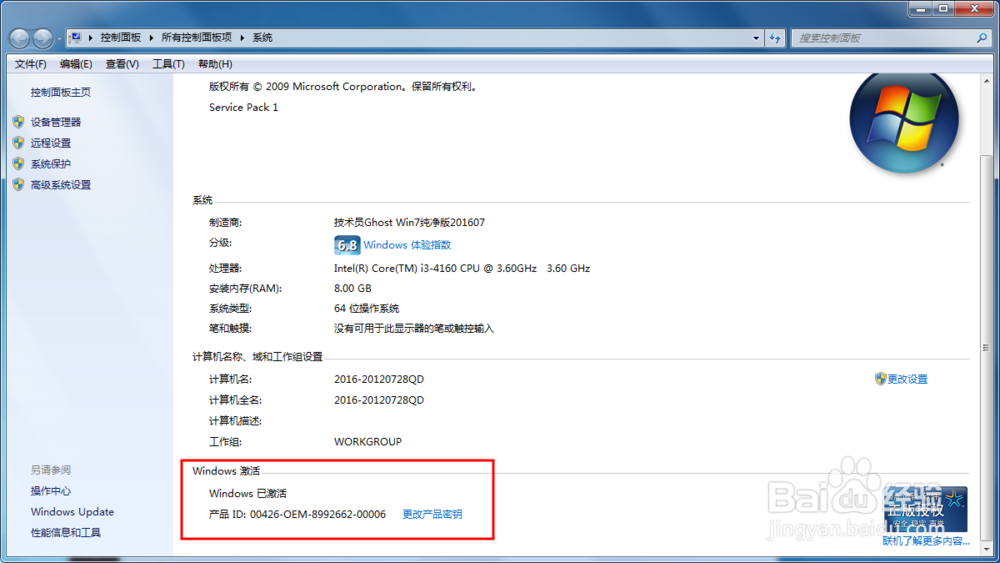The width and height of the screenshot is (1000, 563).
Task: Go to 控制面板主页 link
Action: click(61, 92)
